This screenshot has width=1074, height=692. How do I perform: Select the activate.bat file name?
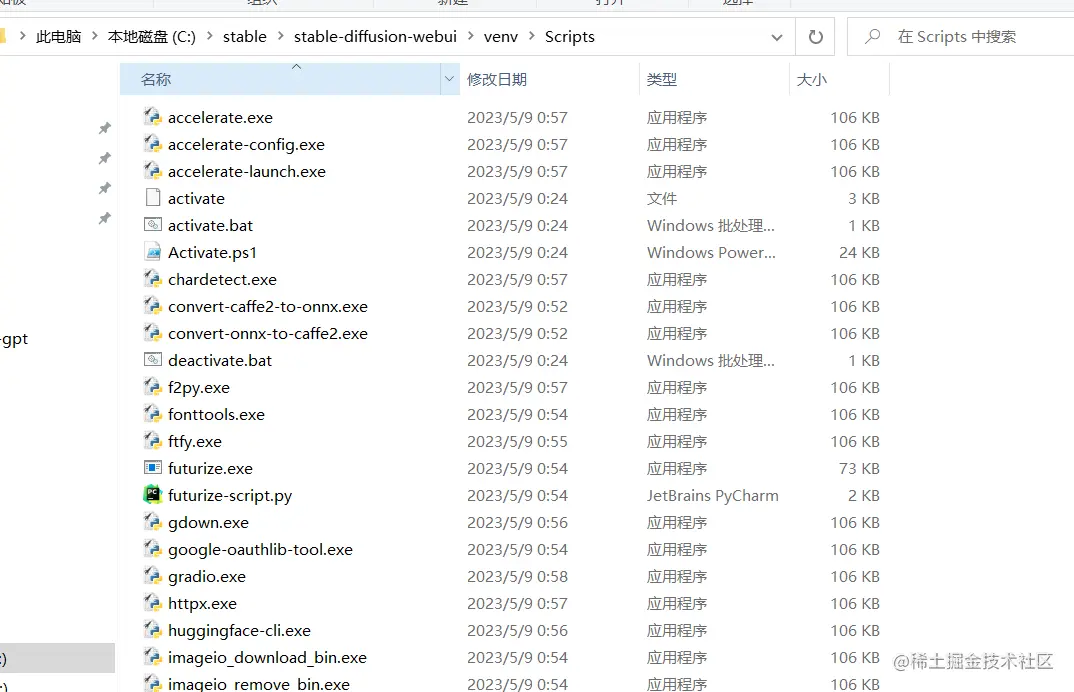pyautogui.click(x=210, y=225)
